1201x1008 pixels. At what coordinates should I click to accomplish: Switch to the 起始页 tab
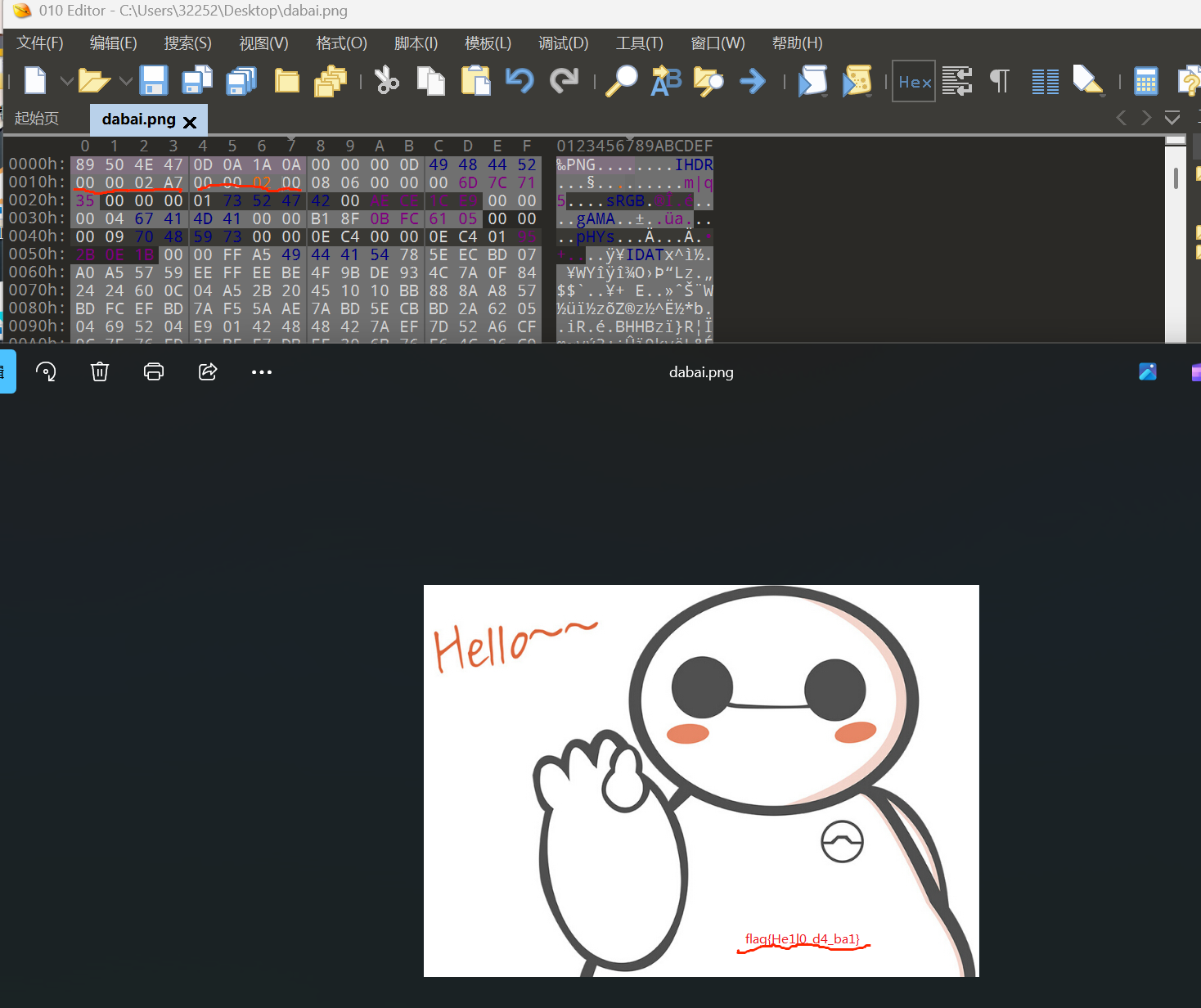[37, 119]
